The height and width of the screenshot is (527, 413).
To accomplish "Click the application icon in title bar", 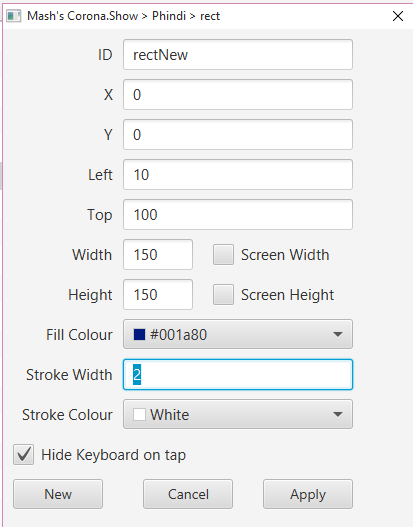I will point(14,16).
